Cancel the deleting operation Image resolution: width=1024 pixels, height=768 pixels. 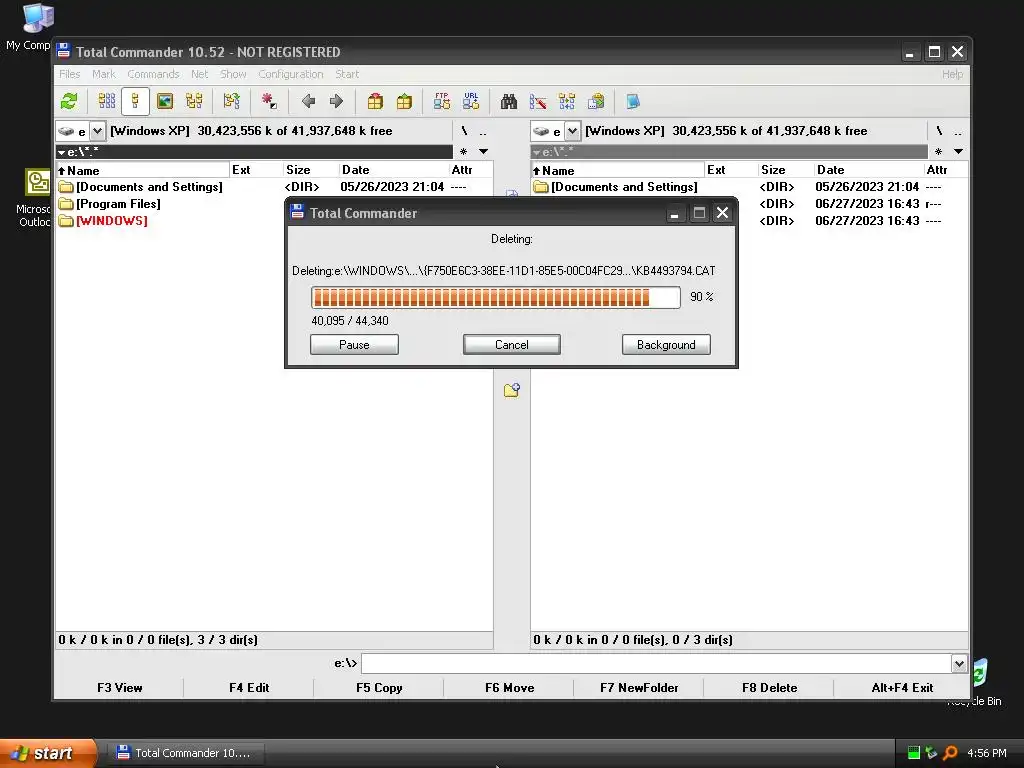click(x=511, y=345)
